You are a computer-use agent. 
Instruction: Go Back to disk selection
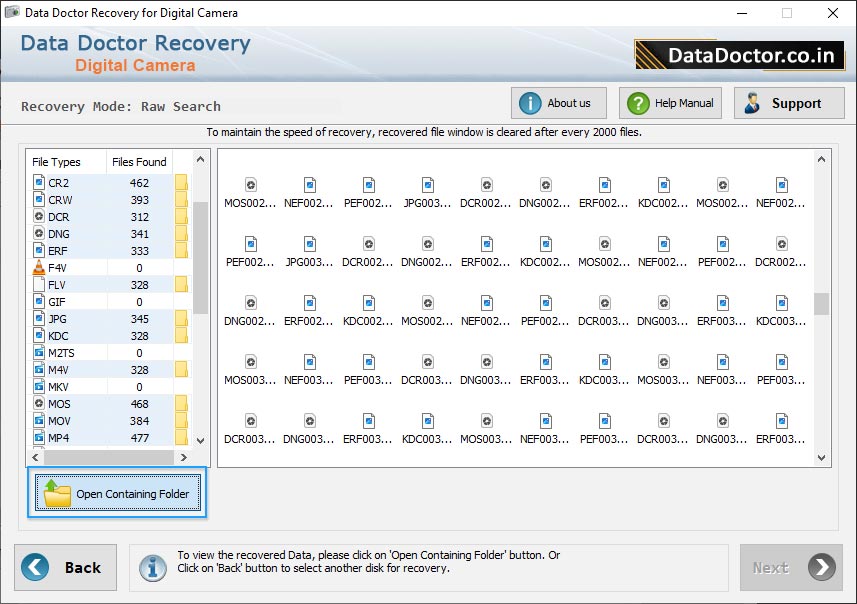tap(65, 567)
